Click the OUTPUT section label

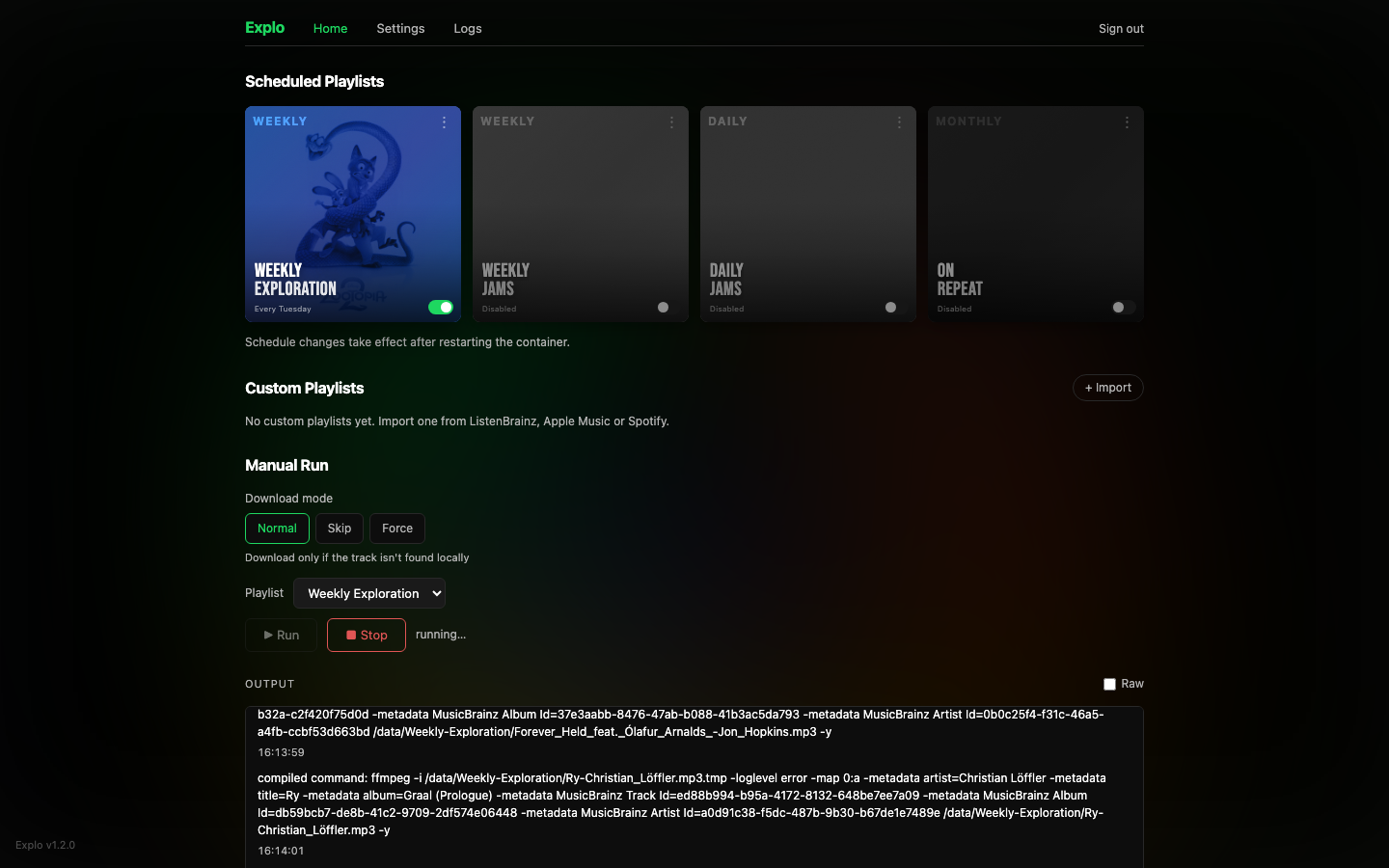point(270,684)
